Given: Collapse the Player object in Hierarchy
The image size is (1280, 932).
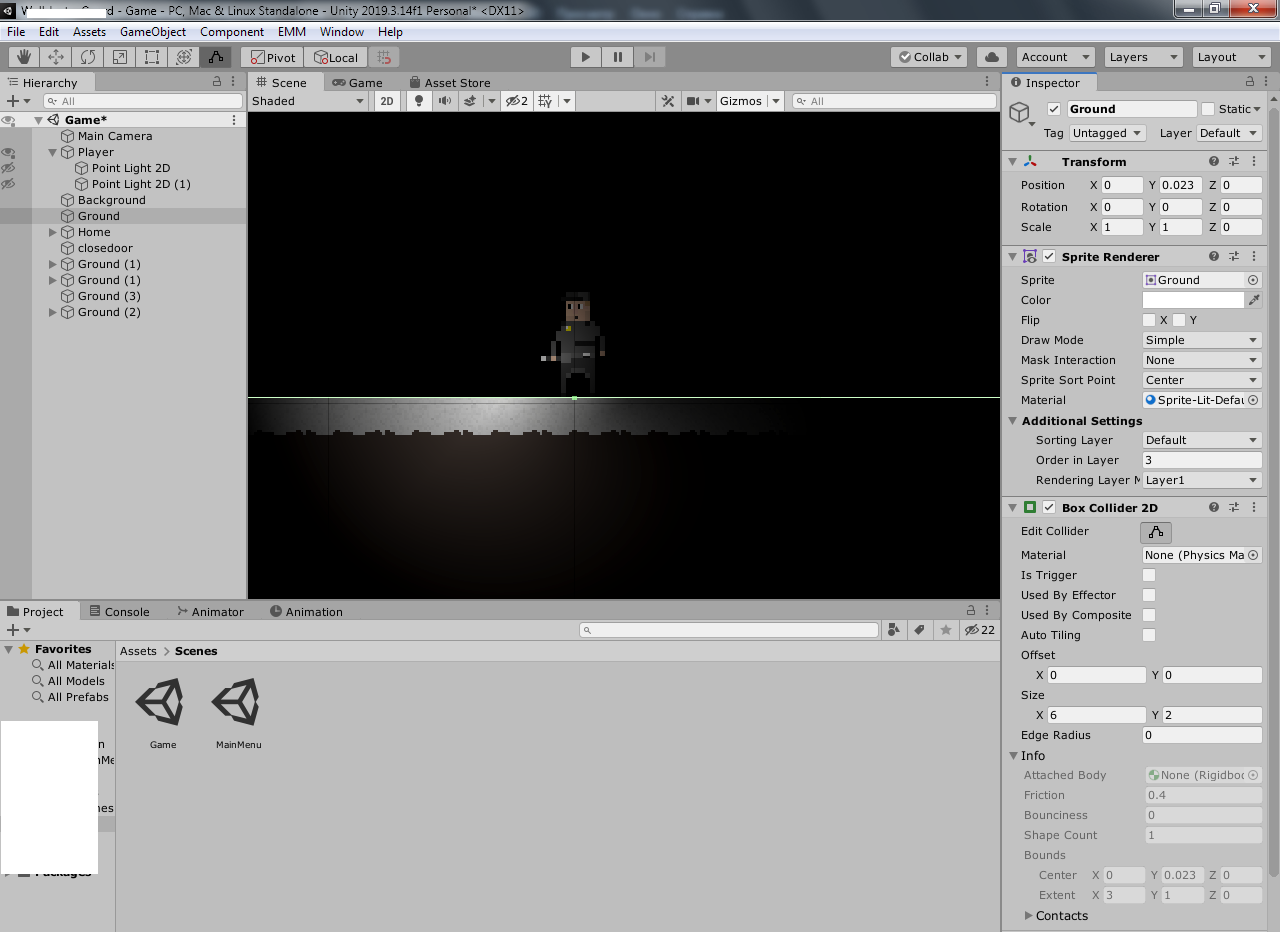Looking at the screenshot, I should 54,152.
